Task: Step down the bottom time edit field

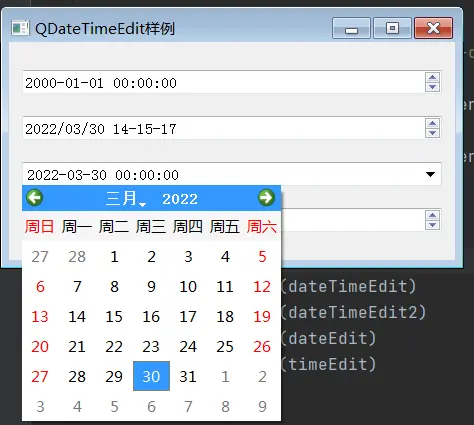Action: pyautogui.click(x=433, y=225)
